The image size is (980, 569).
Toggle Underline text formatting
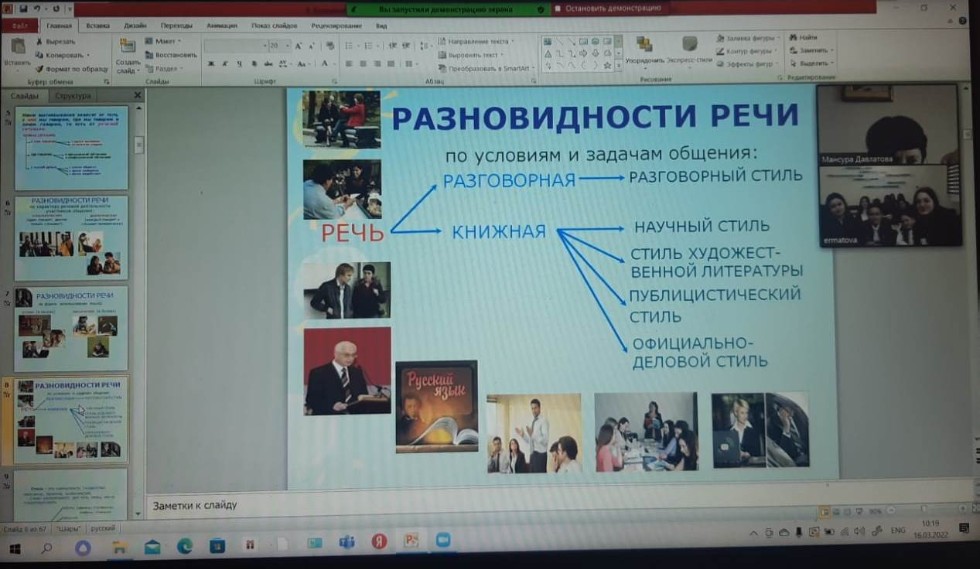[239, 63]
